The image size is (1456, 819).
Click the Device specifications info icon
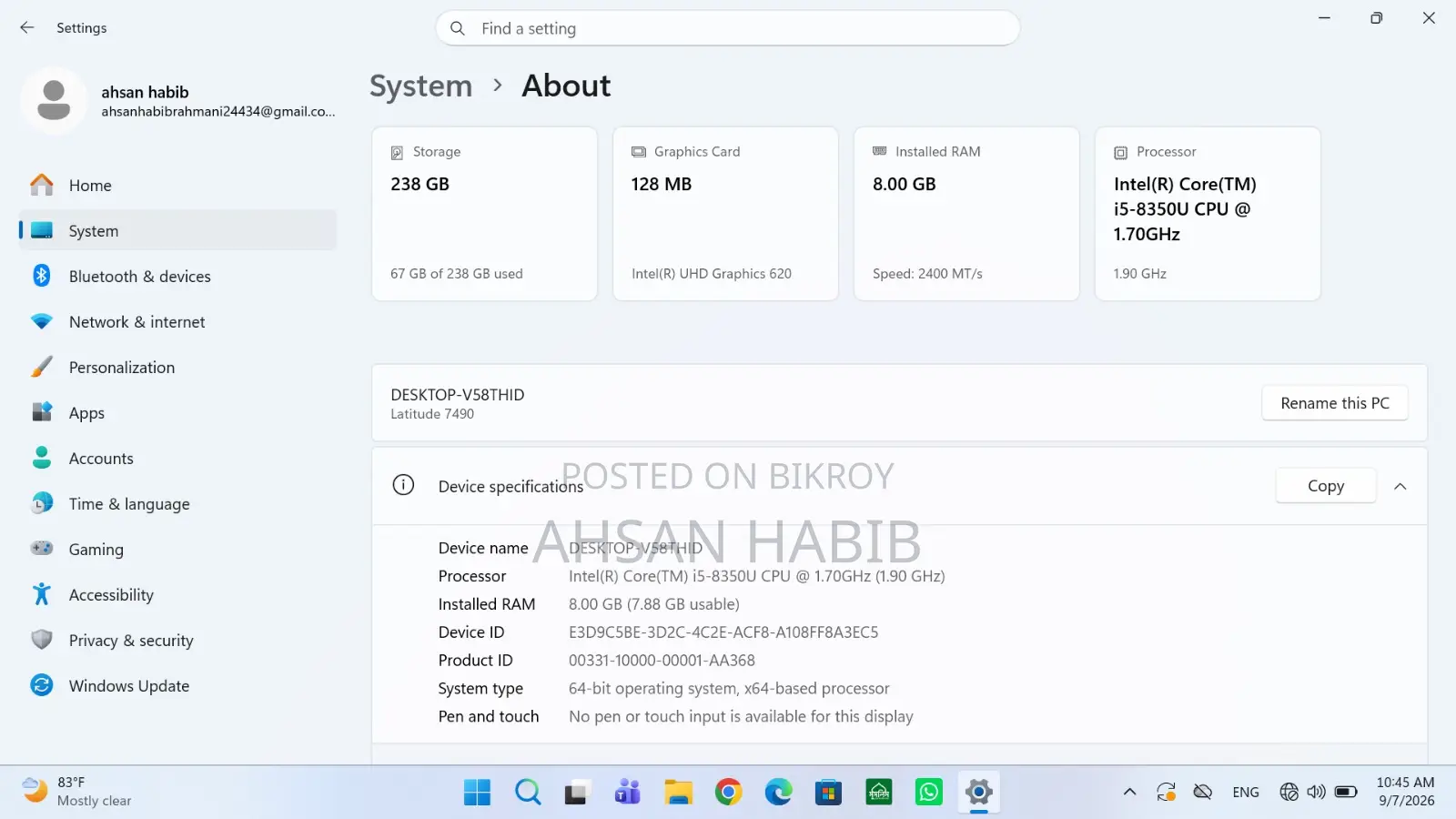pos(403,485)
